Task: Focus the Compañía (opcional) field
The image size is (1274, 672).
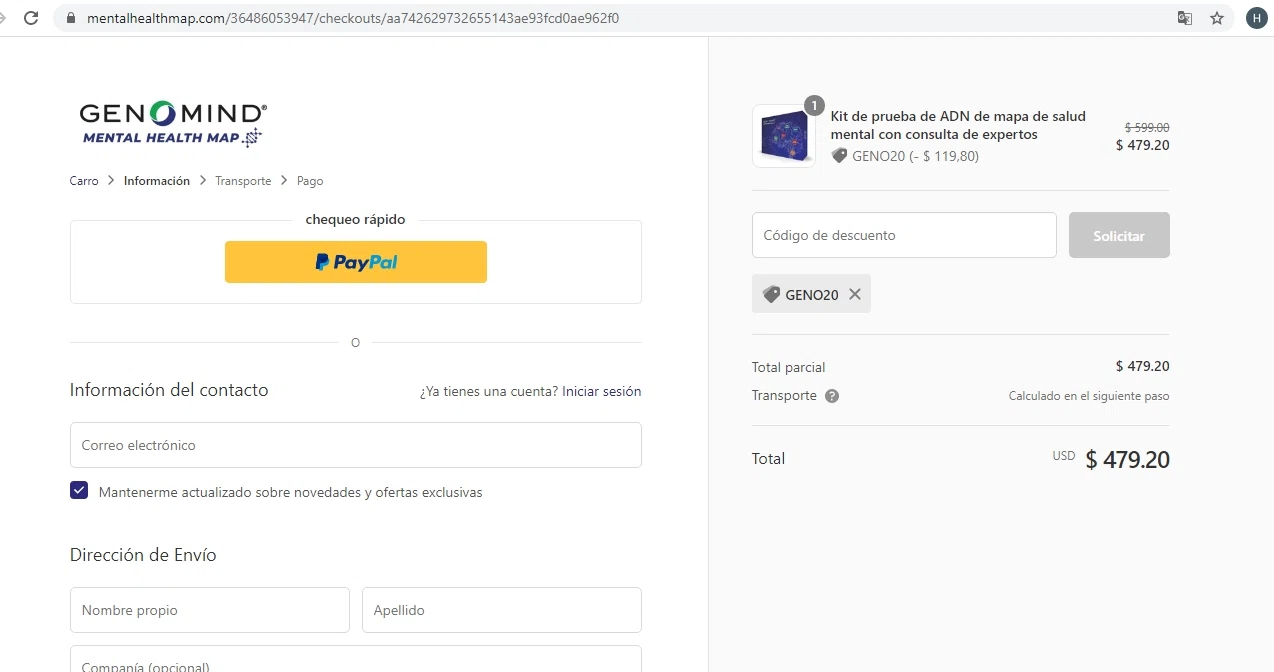Action: pyautogui.click(x=356, y=660)
